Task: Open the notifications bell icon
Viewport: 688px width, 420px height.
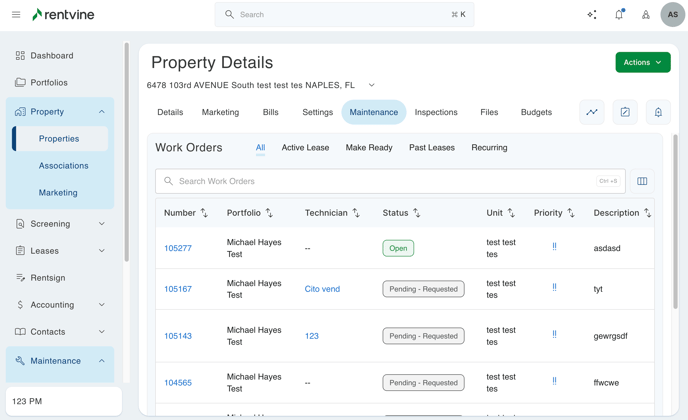Action: (x=619, y=15)
